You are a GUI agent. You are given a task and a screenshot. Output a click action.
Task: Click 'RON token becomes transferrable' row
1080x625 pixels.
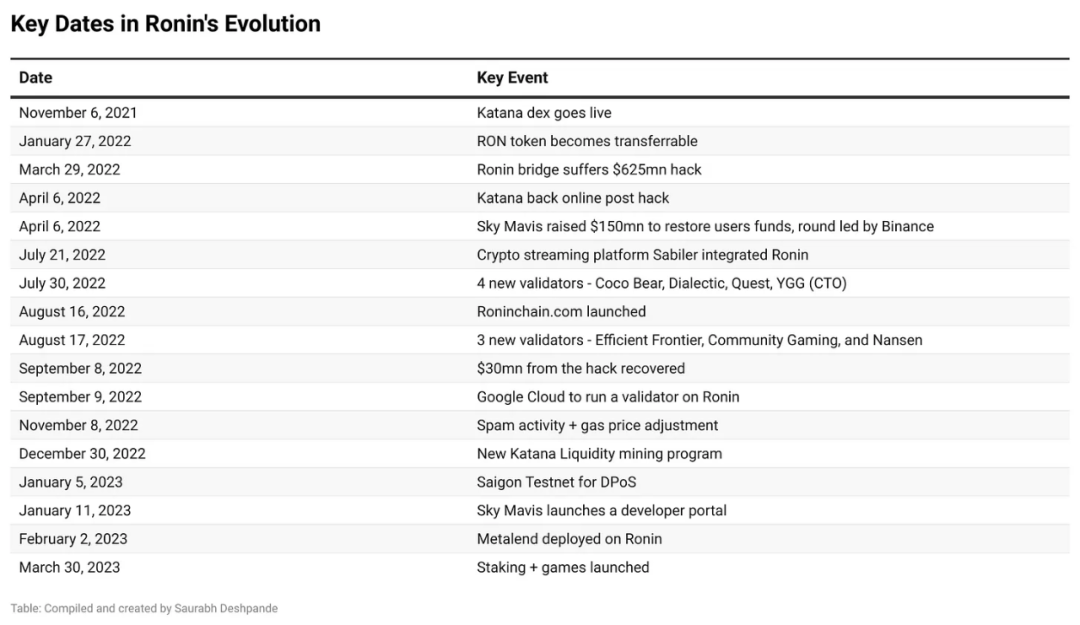[587, 141]
